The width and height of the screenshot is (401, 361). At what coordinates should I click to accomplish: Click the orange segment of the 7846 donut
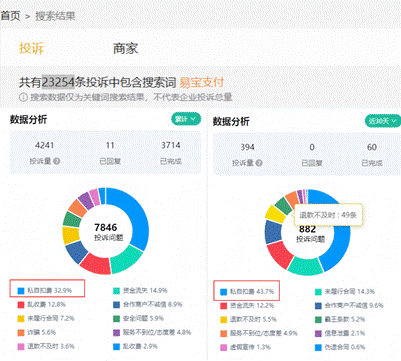click(78, 208)
